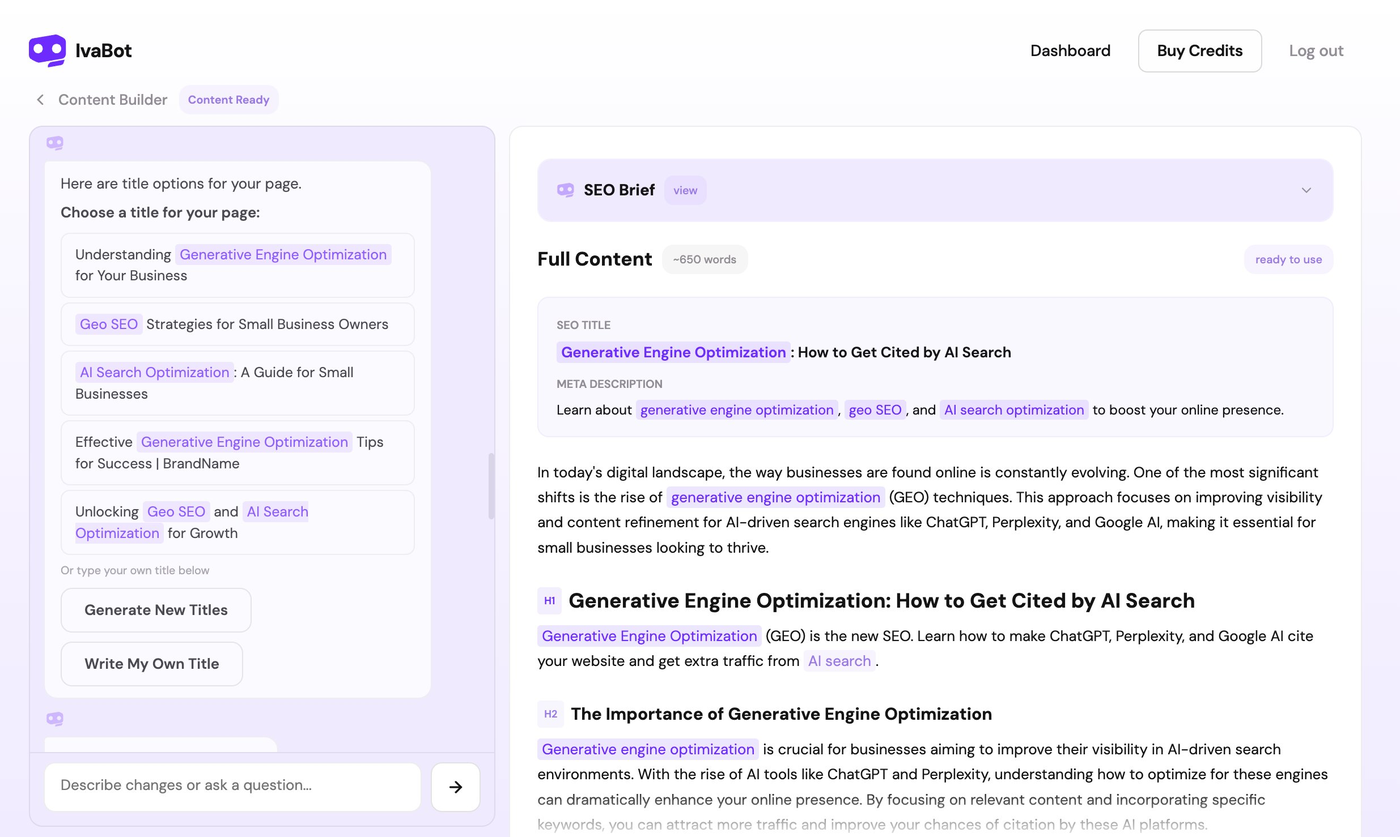This screenshot has width=1400, height=837.
Task: Click the bot icon in SEO Brief header
Action: click(x=565, y=190)
